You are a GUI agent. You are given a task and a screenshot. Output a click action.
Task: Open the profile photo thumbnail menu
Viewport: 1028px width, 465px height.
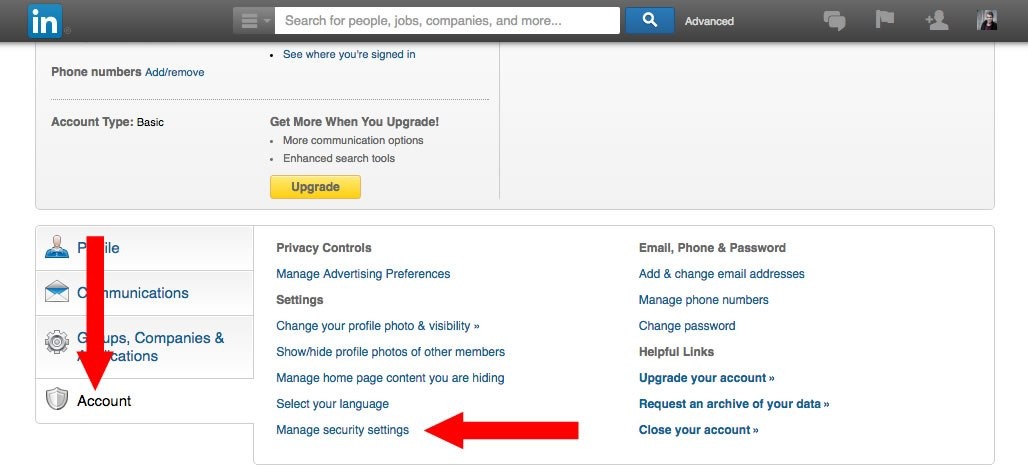(987, 20)
